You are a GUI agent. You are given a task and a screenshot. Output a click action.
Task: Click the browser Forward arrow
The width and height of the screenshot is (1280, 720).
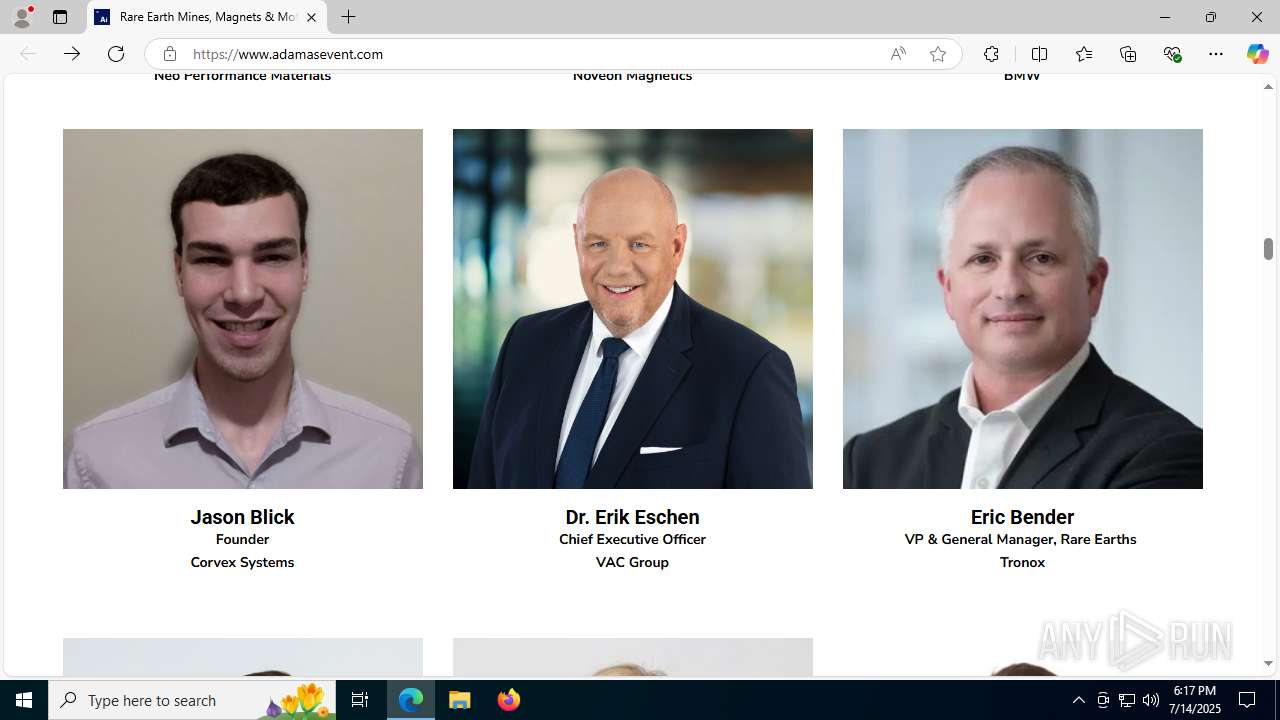(x=72, y=54)
